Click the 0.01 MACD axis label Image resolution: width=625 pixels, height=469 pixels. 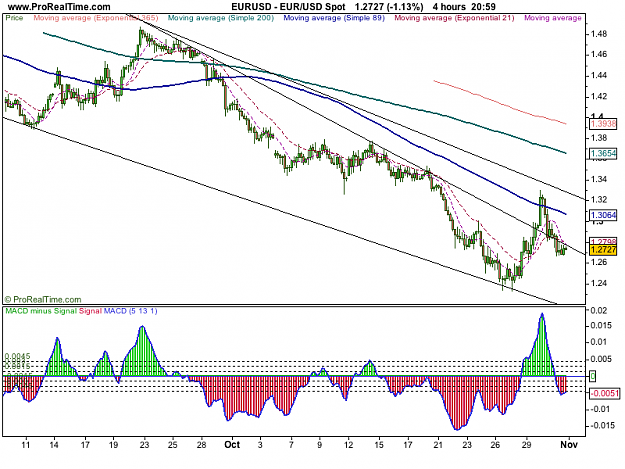(600, 342)
